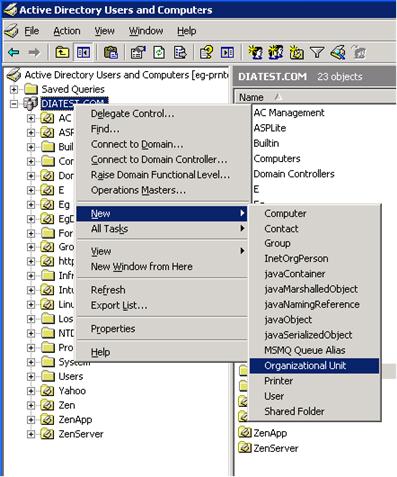
Task: Collapse the DIATEST.COM domain node
Action: click(x=14, y=104)
